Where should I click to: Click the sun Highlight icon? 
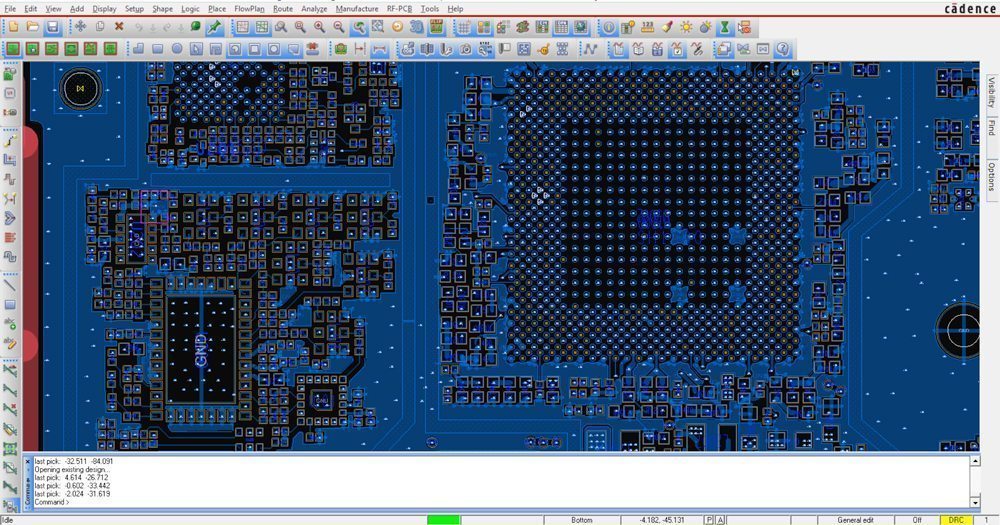(x=686, y=27)
